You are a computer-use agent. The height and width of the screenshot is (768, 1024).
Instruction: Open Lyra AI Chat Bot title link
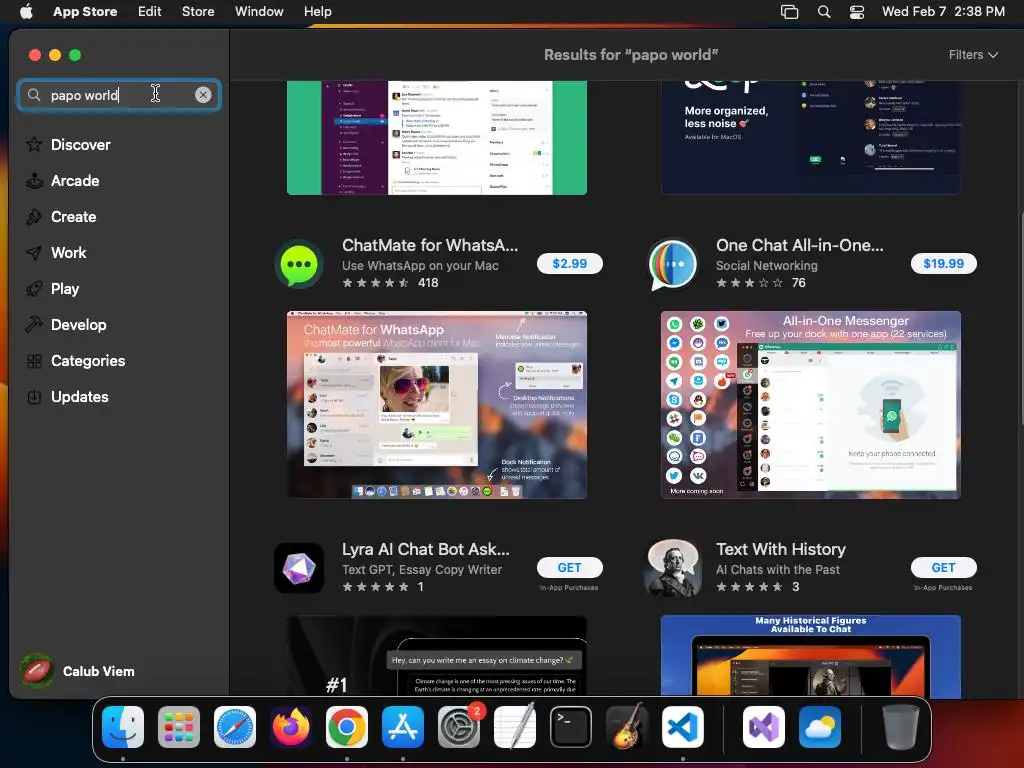425,549
